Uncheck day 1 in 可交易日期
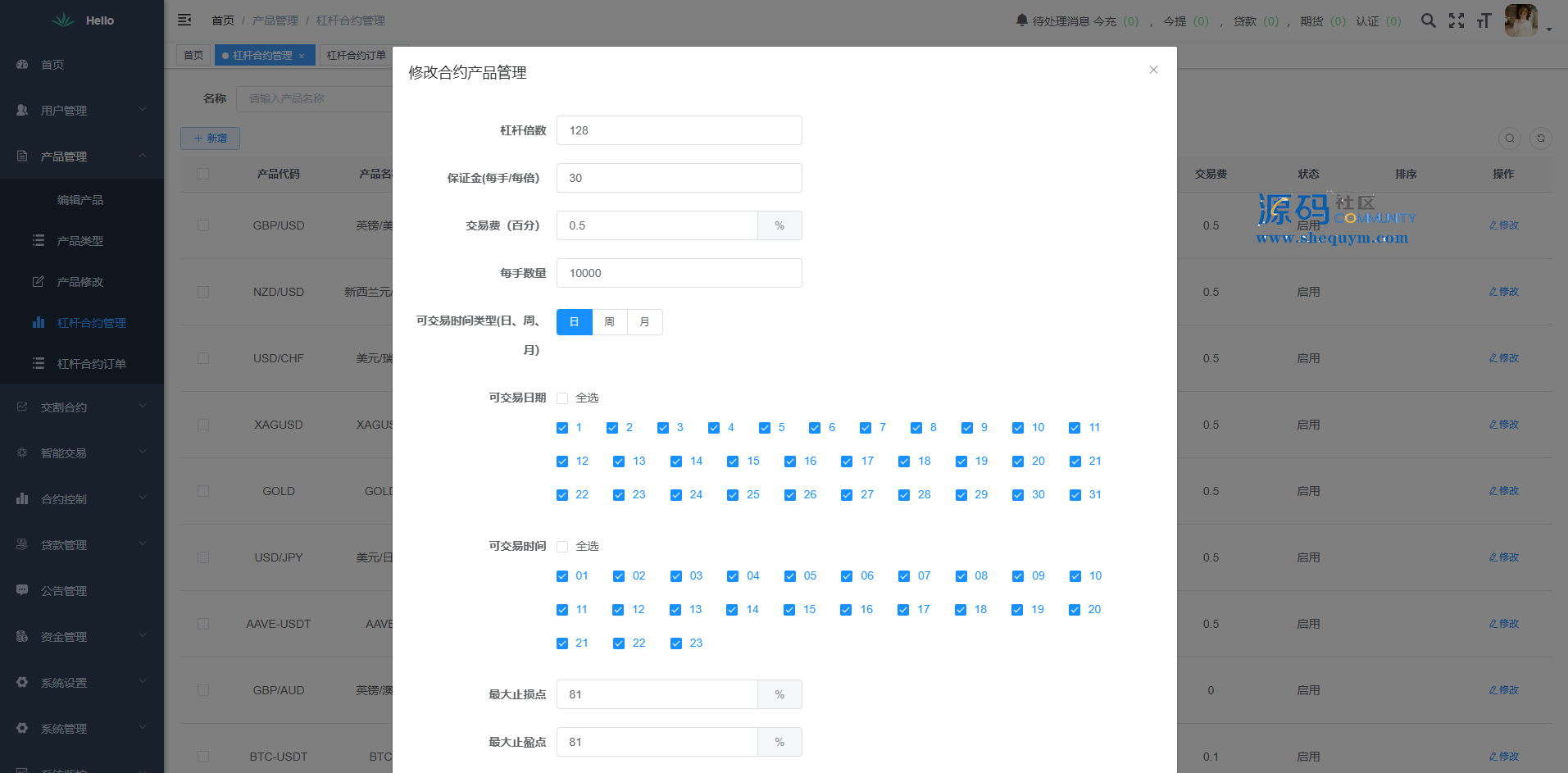The image size is (1568, 773). [x=562, y=428]
